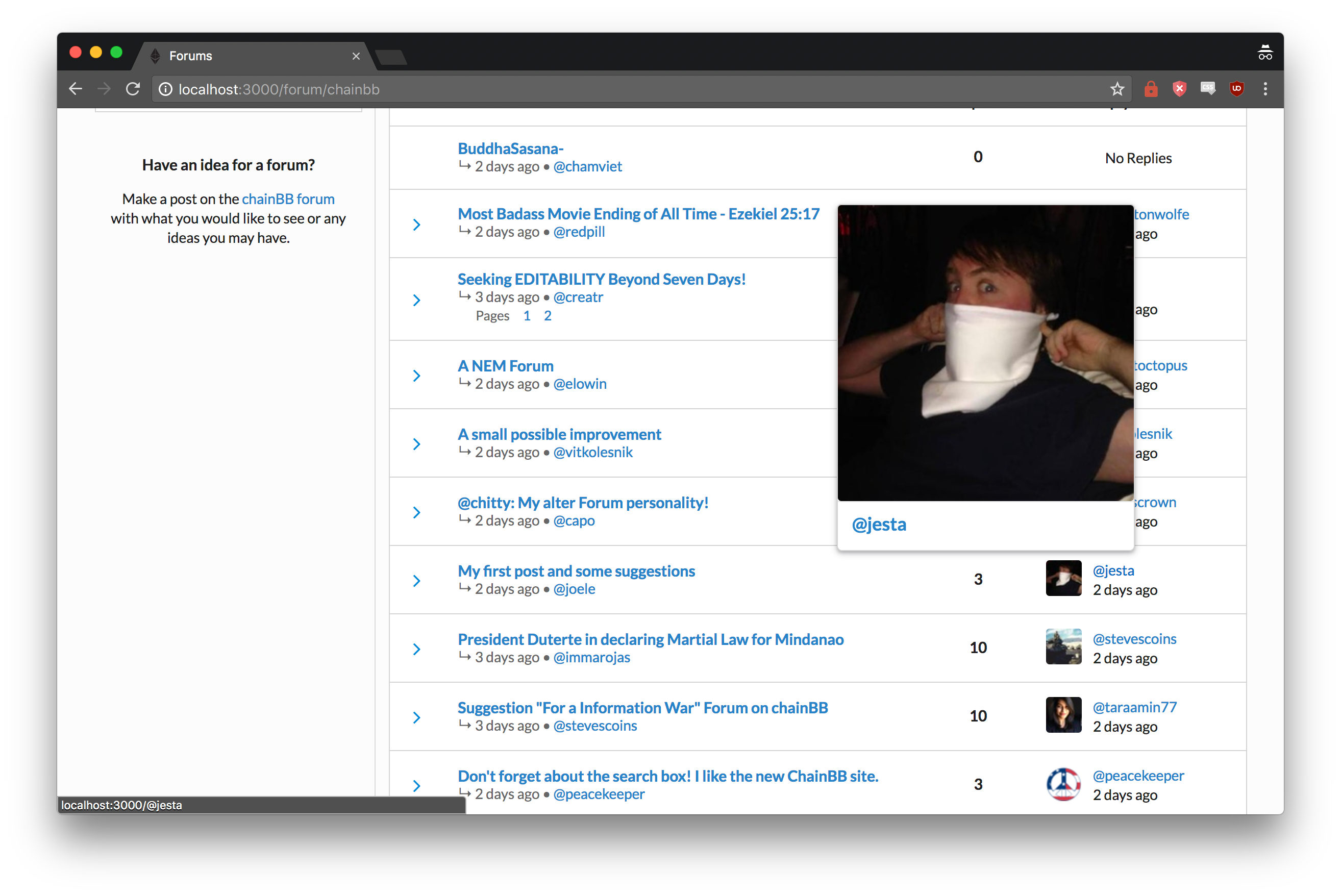The height and width of the screenshot is (896, 1341).
Task: Visit @vitkolesnik author profile
Action: 592,452
